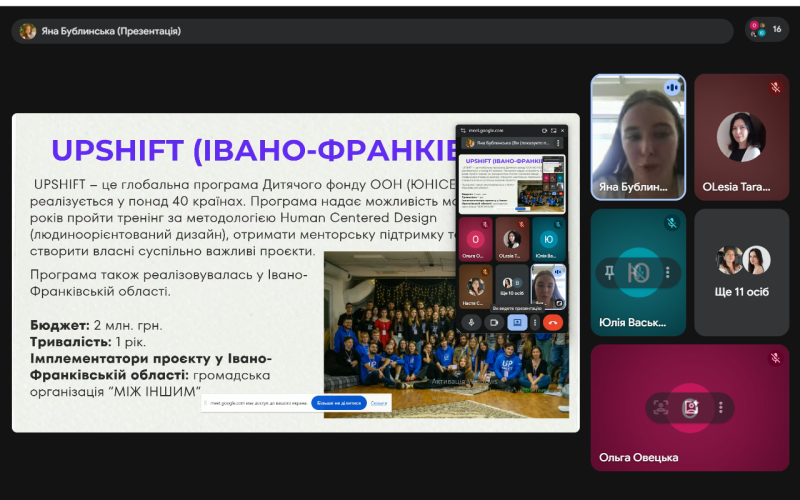This screenshot has width=800, height=500.
Task: View the Яна Бублин... speaking audio indicator
Action: click(672, 88)
